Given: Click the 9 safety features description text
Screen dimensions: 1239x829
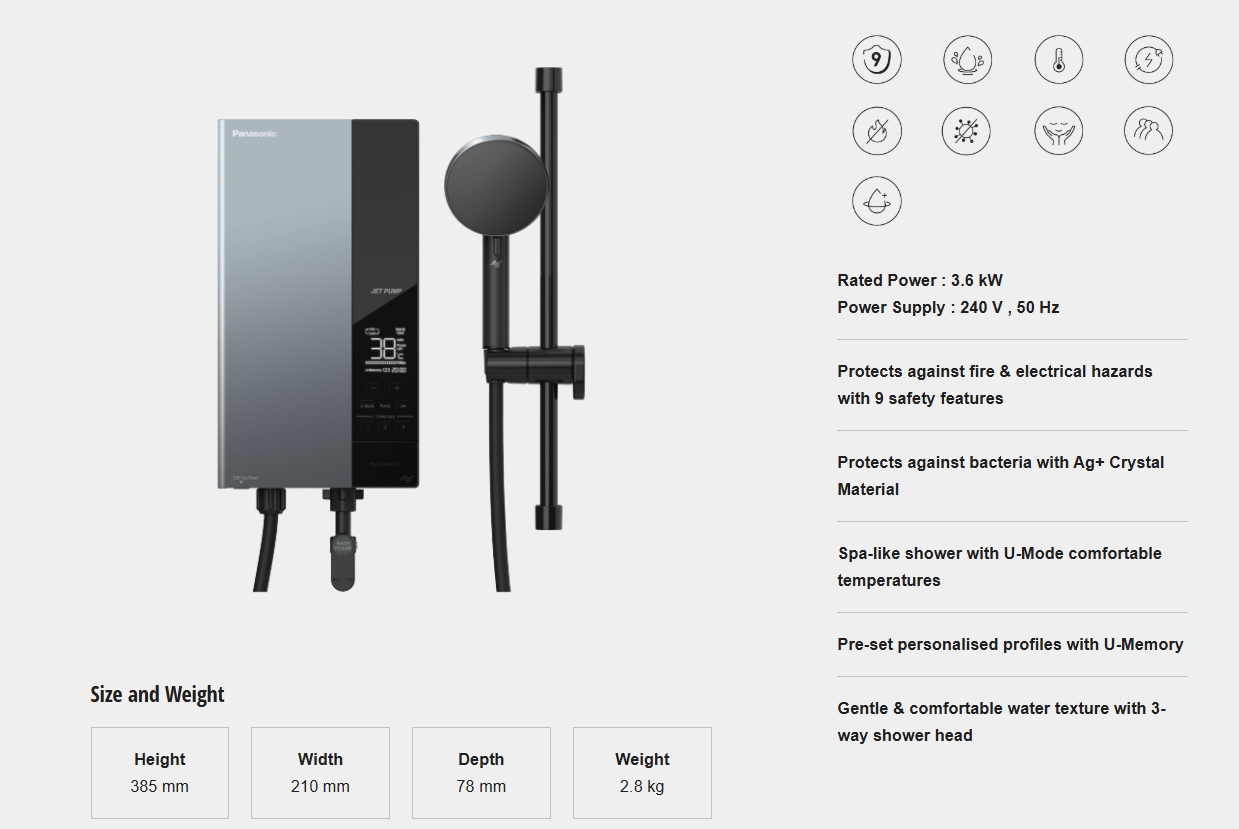Looking at the screenshot, I should click(995, 385).
